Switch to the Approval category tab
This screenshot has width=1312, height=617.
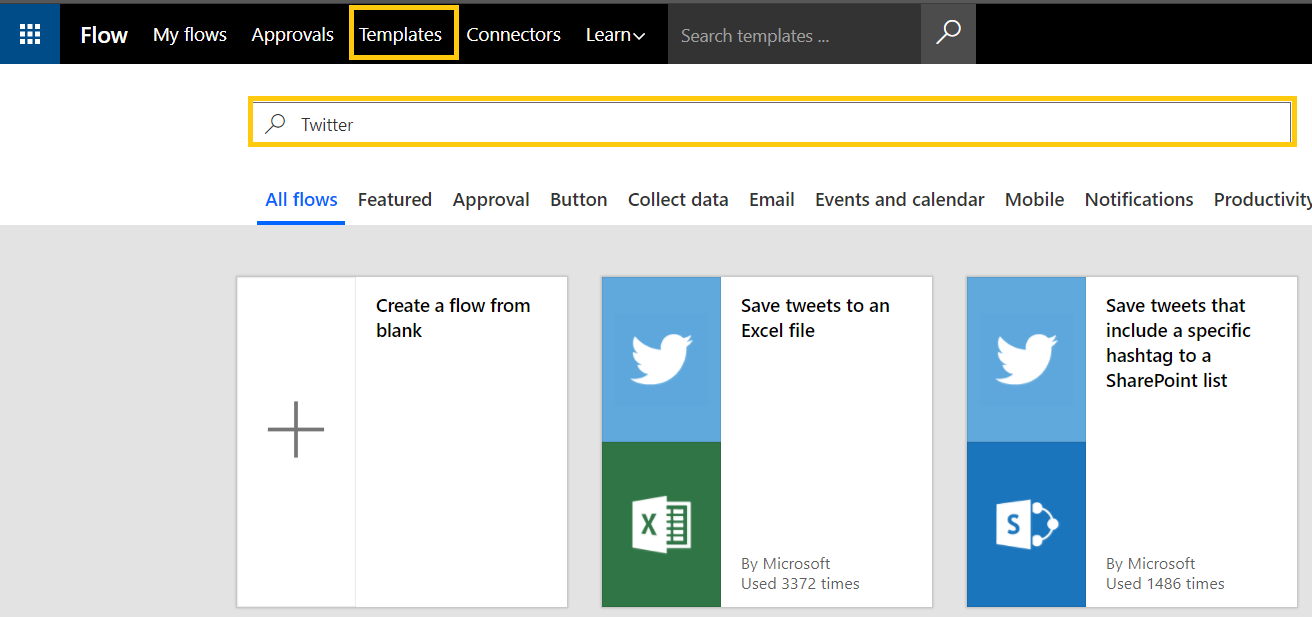tap(491, 199)
